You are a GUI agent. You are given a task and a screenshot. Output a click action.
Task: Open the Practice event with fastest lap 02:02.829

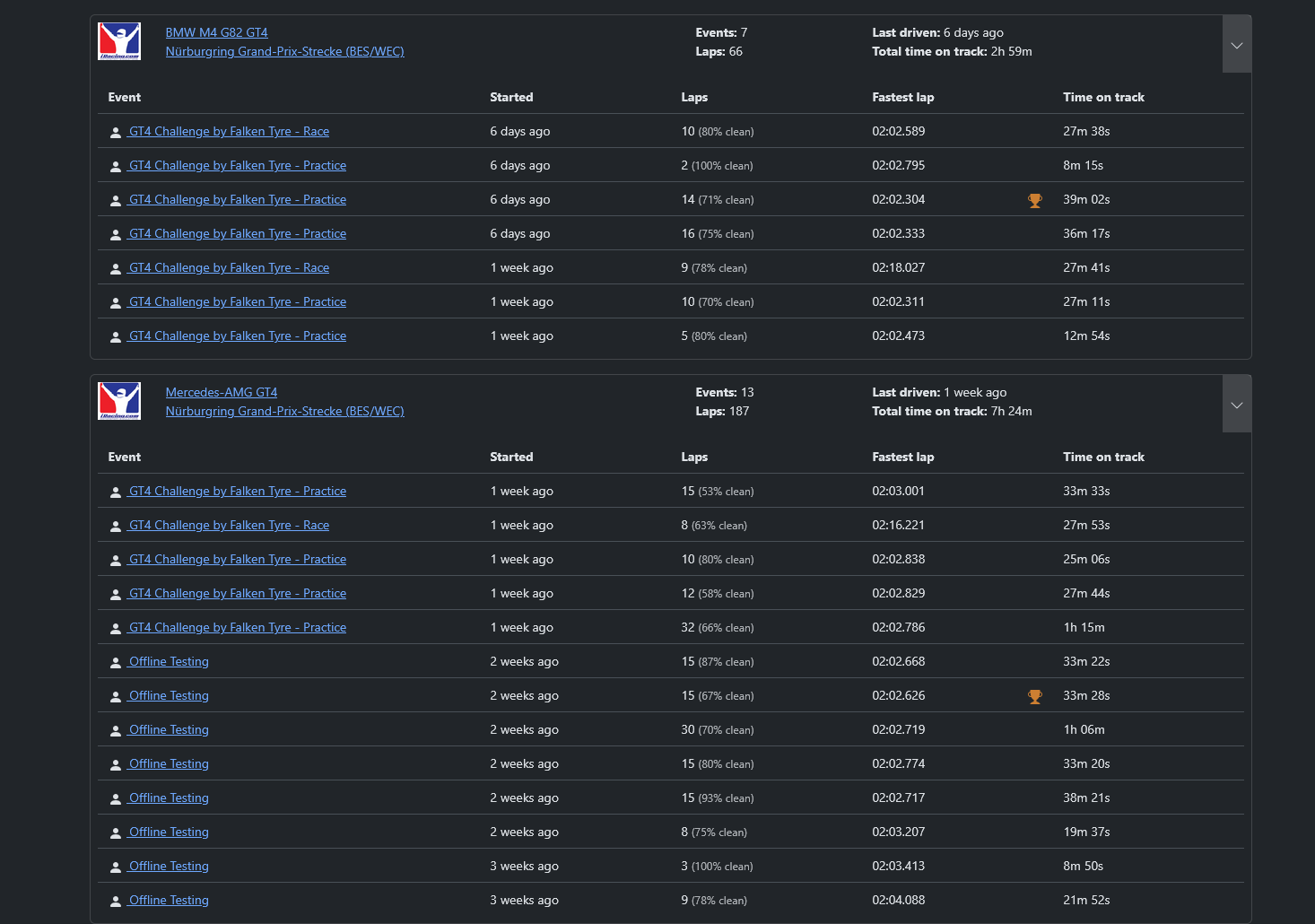click(x=237, y=593)
